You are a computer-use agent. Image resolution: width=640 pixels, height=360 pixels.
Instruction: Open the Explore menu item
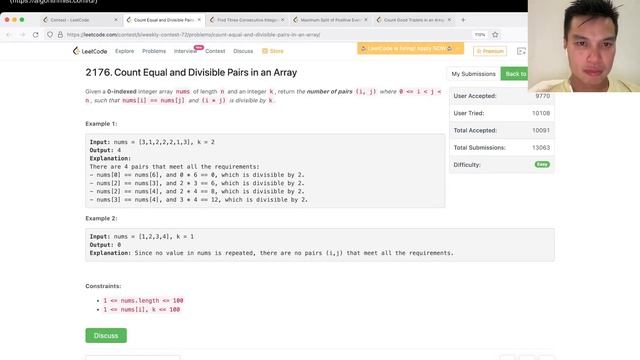click(124, 51)
